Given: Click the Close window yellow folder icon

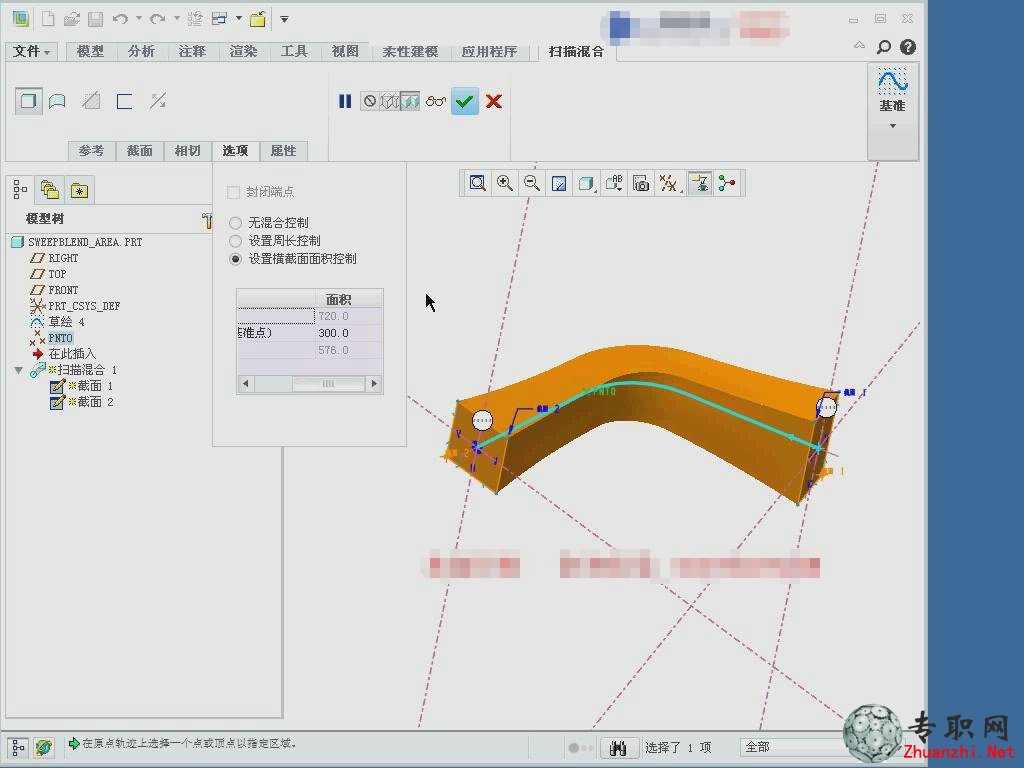Looking at the screenshot, I should click(258, 18).
